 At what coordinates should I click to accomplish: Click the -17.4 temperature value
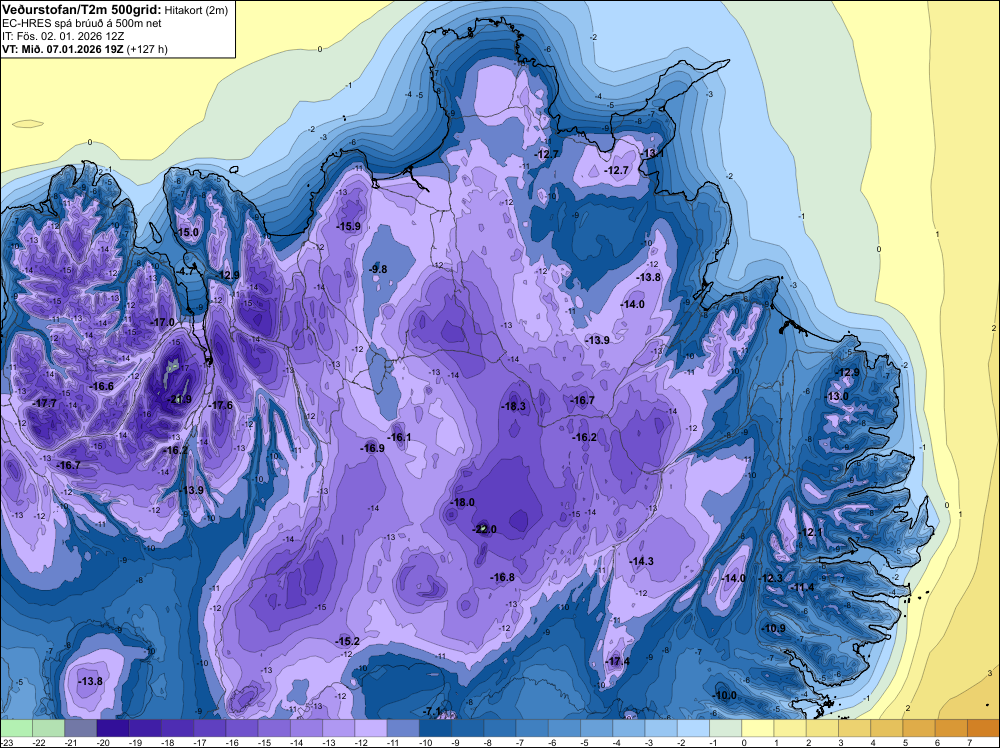[x=617, y=661]
